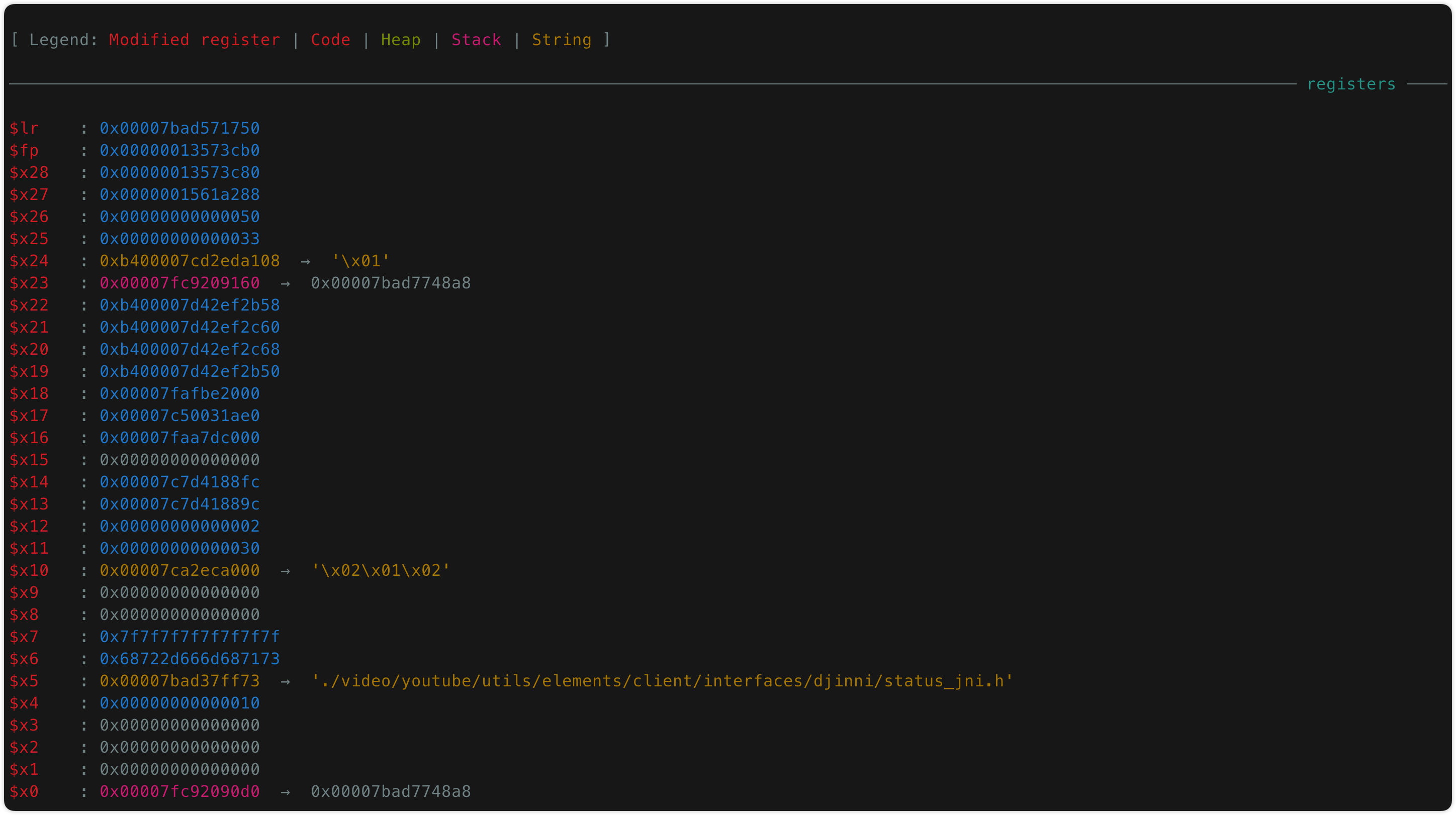Select the $x15 register name
1456x815 pixels.
(x=29, y=460)
